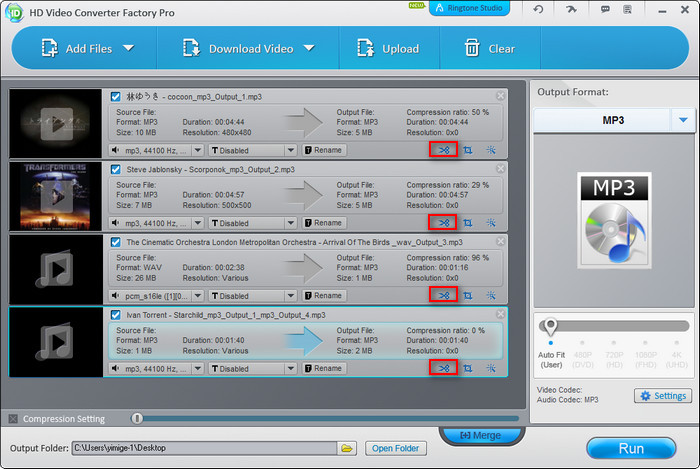The width and height of the screenshot is (700, 469).
Task: Open the crop tool for the cocoon file
Action: (x=467, y=150)
